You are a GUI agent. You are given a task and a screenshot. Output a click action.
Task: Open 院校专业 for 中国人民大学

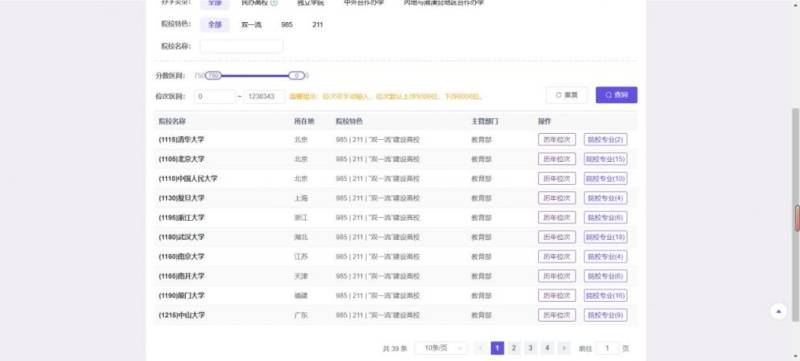tap(606, 178)
